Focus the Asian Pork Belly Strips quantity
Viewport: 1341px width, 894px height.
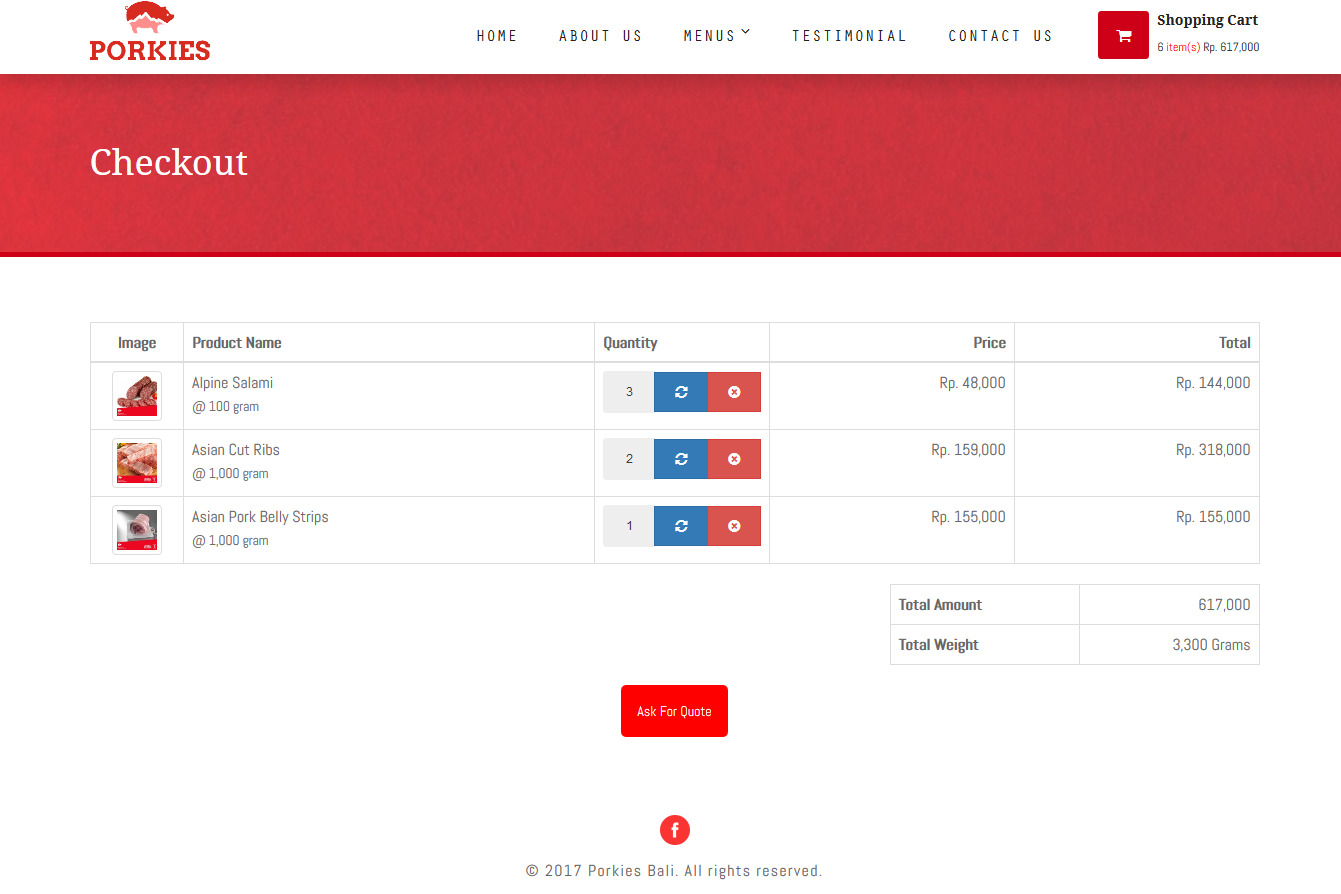pos(629,526)
